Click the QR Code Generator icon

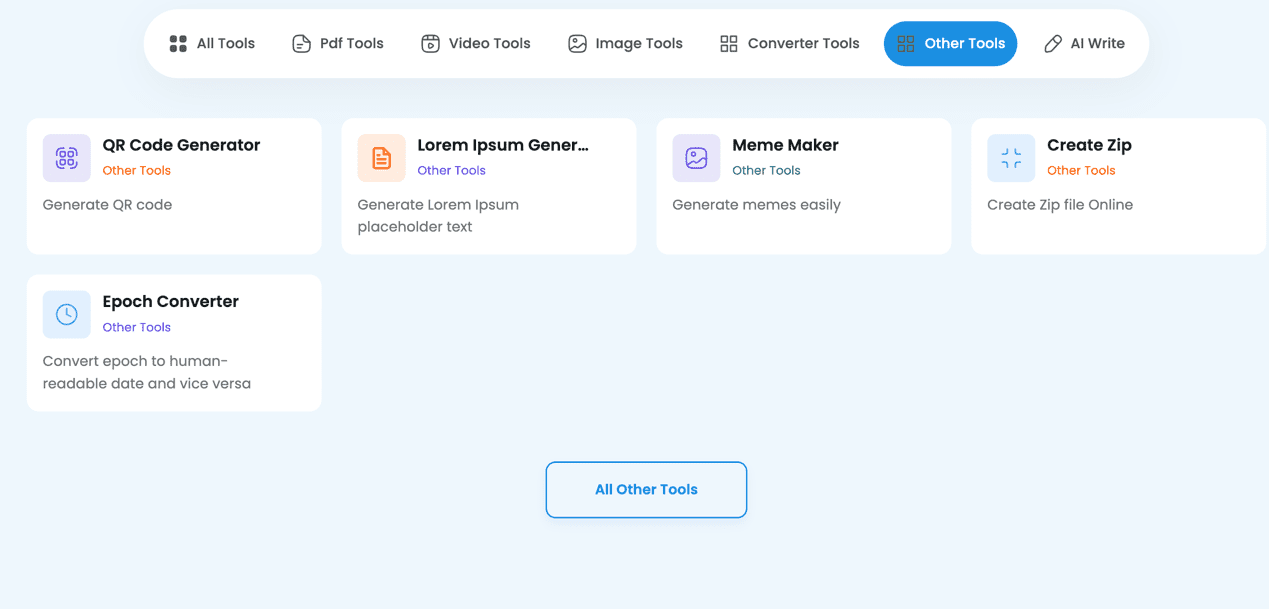tap(66, 157)
